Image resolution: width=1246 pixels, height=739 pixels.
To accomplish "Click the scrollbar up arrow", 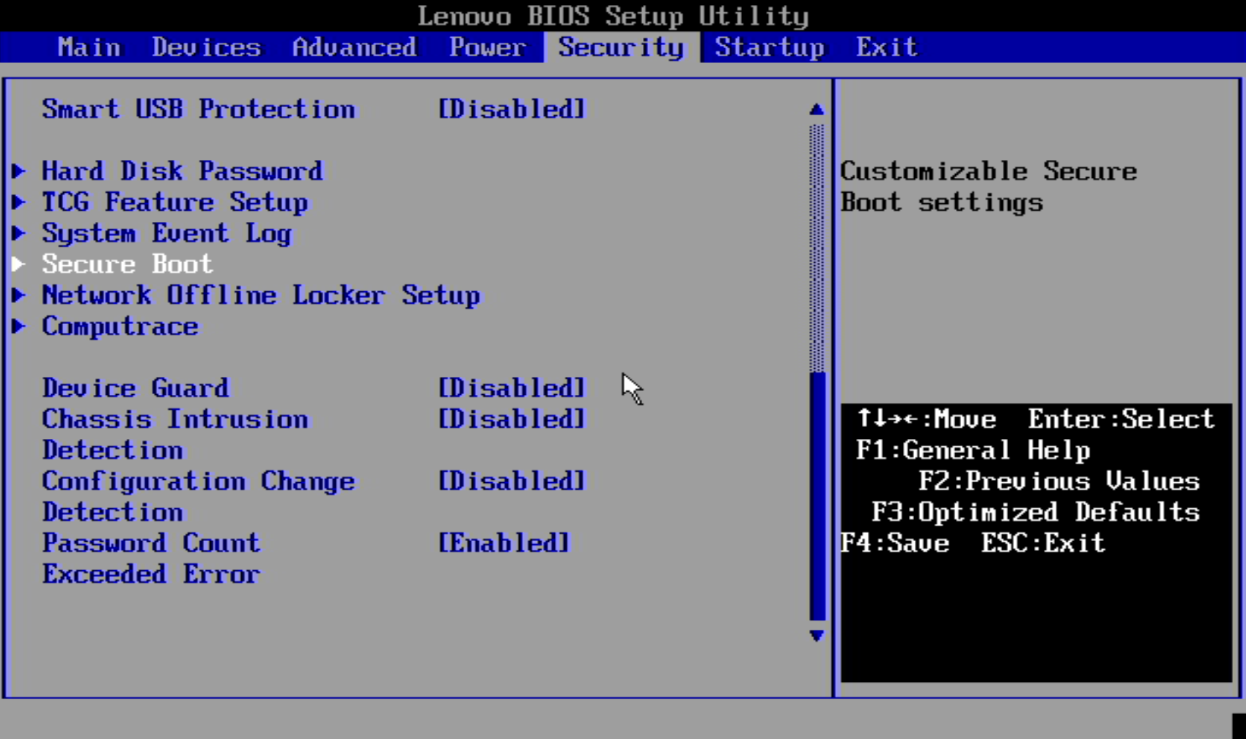I will [x=817, y=109].
